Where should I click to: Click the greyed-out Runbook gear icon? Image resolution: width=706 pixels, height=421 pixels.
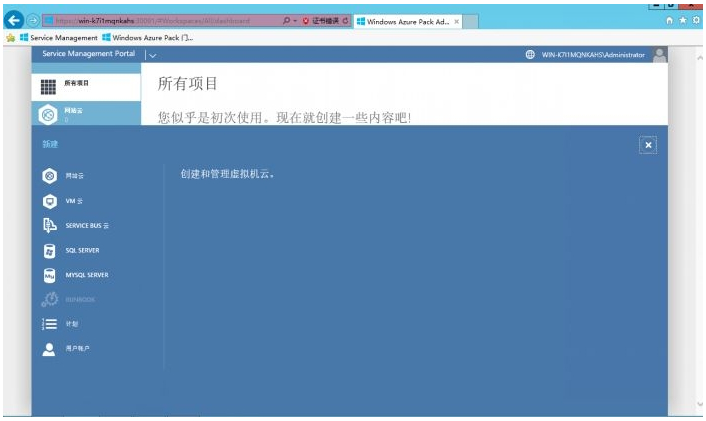pyautogui.click(x=50, y=299)
